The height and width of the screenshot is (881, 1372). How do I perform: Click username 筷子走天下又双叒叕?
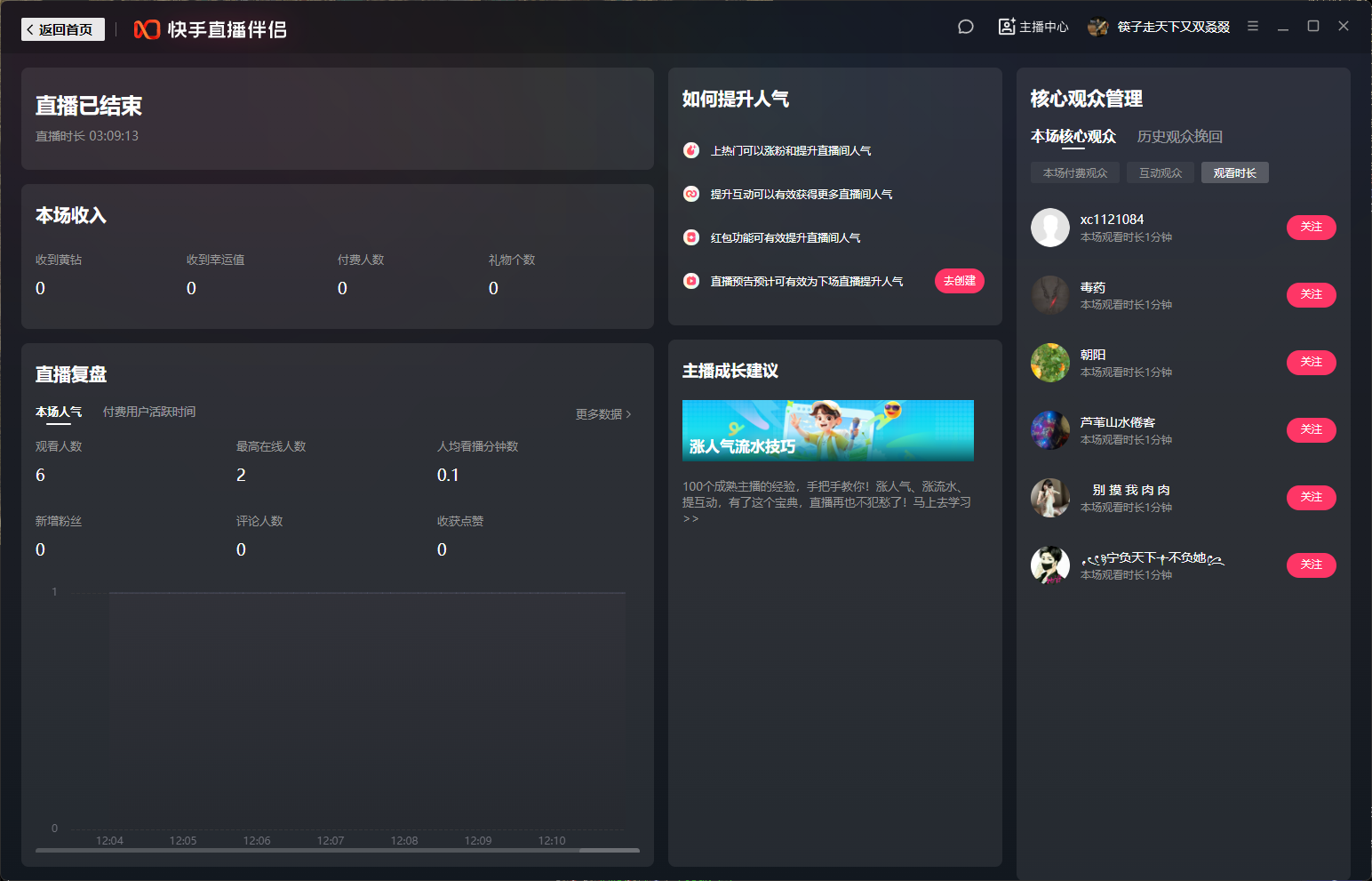(1174, 27)
